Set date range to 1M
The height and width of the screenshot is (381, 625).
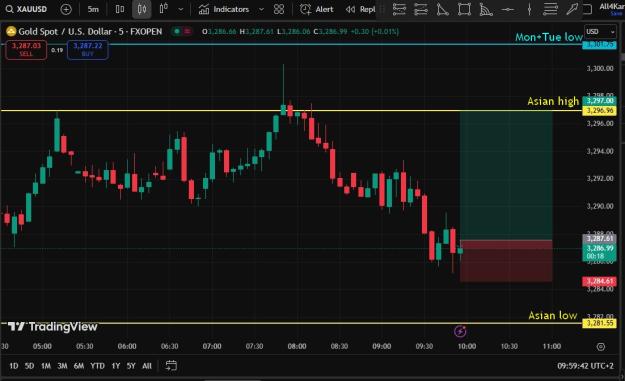click(x=46, y=365)
